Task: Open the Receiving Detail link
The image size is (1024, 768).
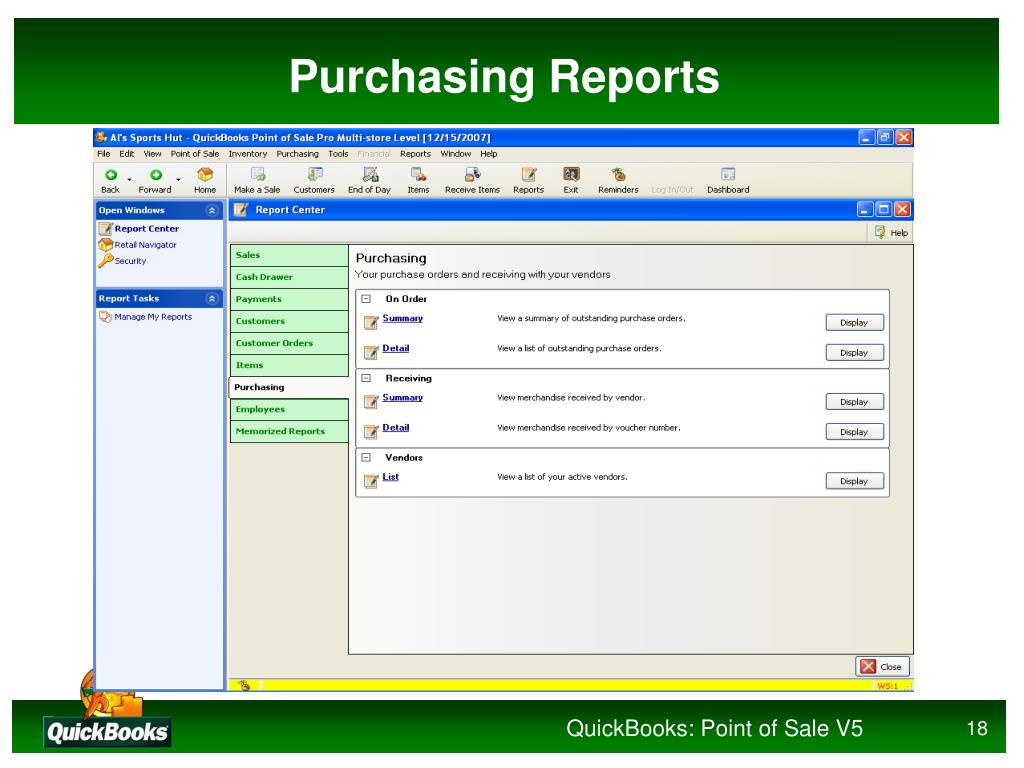Action: click(x=396, y=427)
